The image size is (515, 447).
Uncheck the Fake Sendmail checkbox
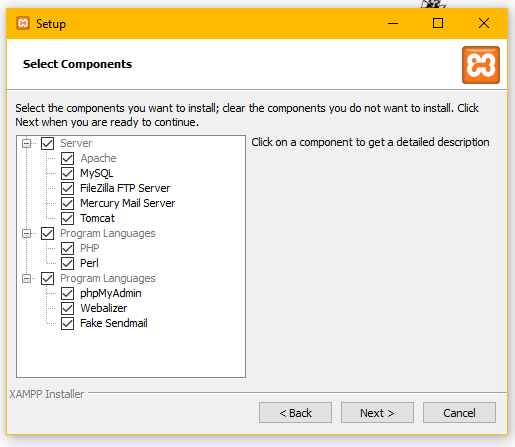(x=67, y=323)
